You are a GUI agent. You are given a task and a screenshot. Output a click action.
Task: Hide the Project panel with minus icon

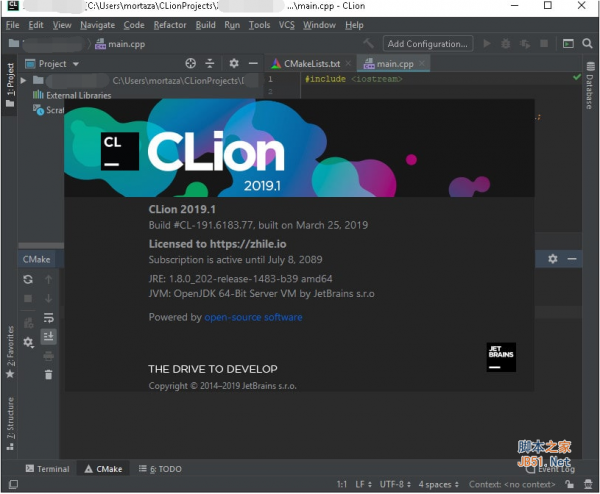coord(253,63)
